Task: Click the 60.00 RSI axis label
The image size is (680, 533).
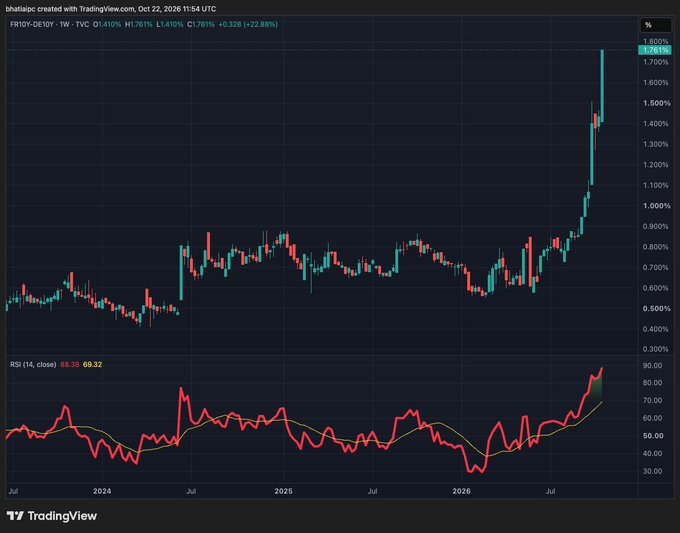Action: tap(653, 418)
